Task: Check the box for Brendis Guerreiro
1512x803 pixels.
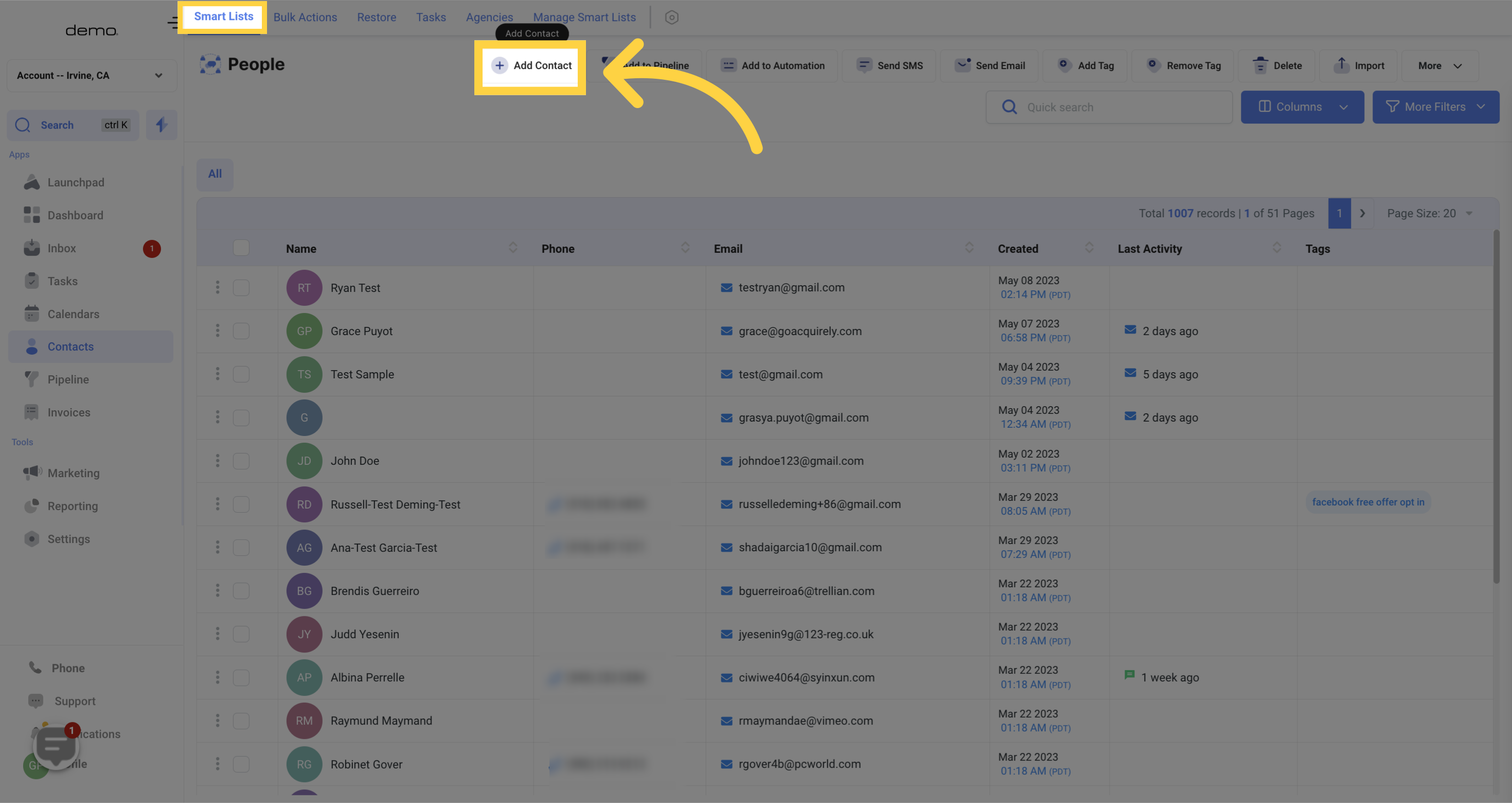Action: [x=241, y=590]
